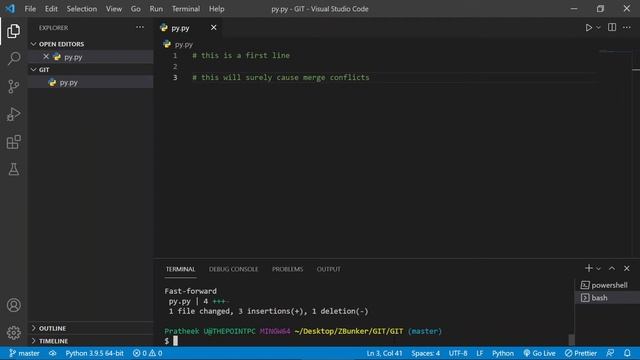The width and height of the screenshot is (640, 360).
Task: Start Go Live server
Action: (x=539, y=353)
